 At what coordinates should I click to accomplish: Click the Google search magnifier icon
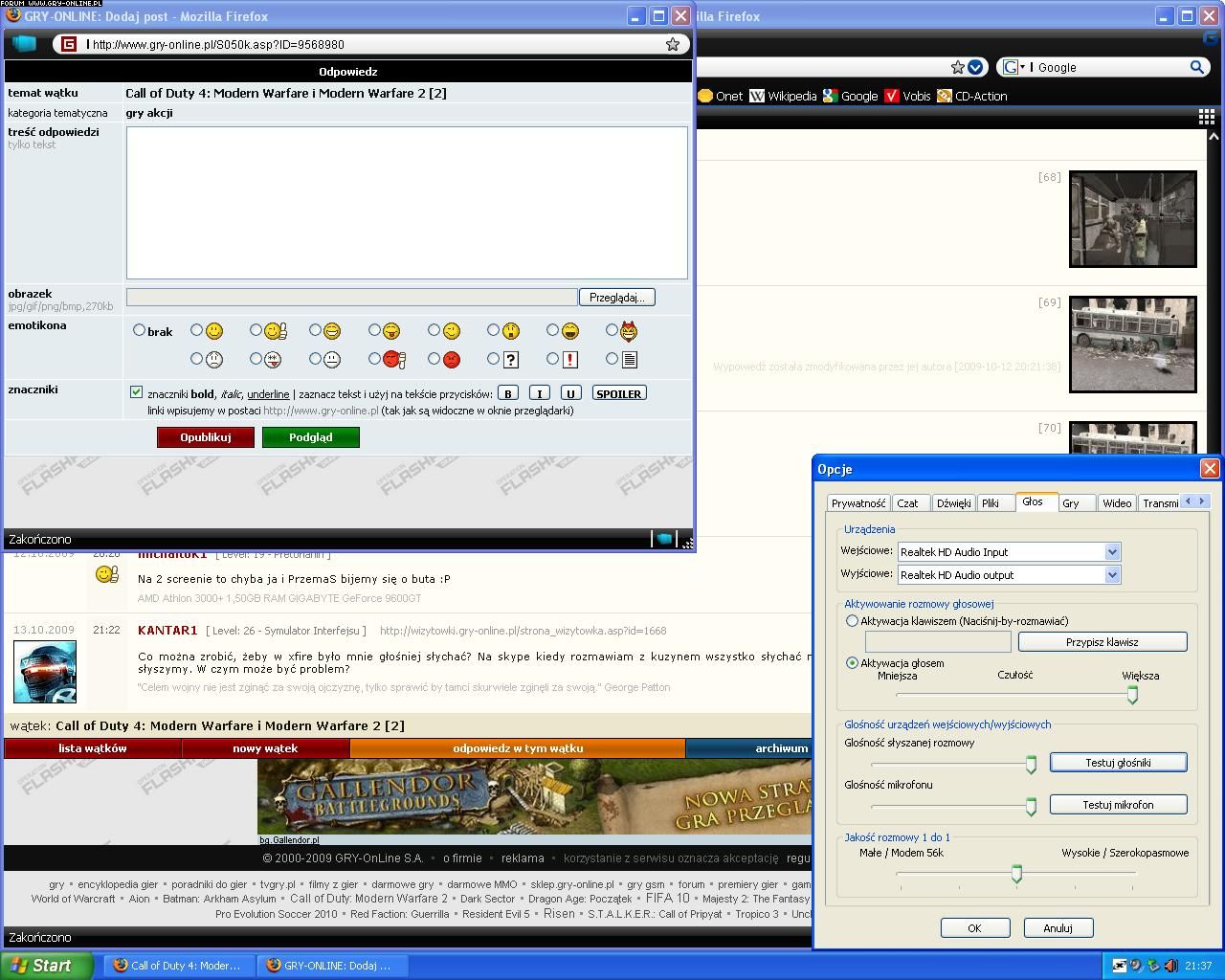pos(1196,67)
